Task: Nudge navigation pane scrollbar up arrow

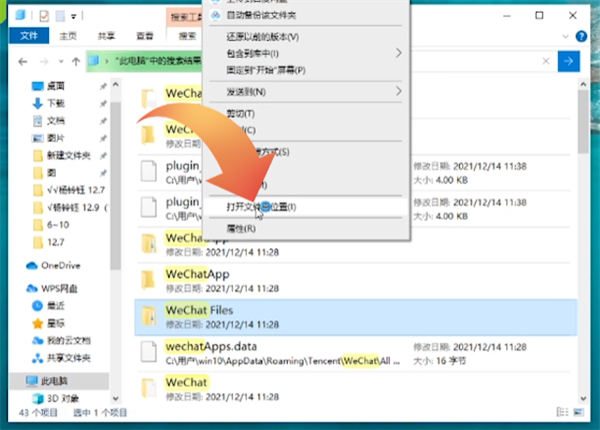Action: tap(116, 84)
